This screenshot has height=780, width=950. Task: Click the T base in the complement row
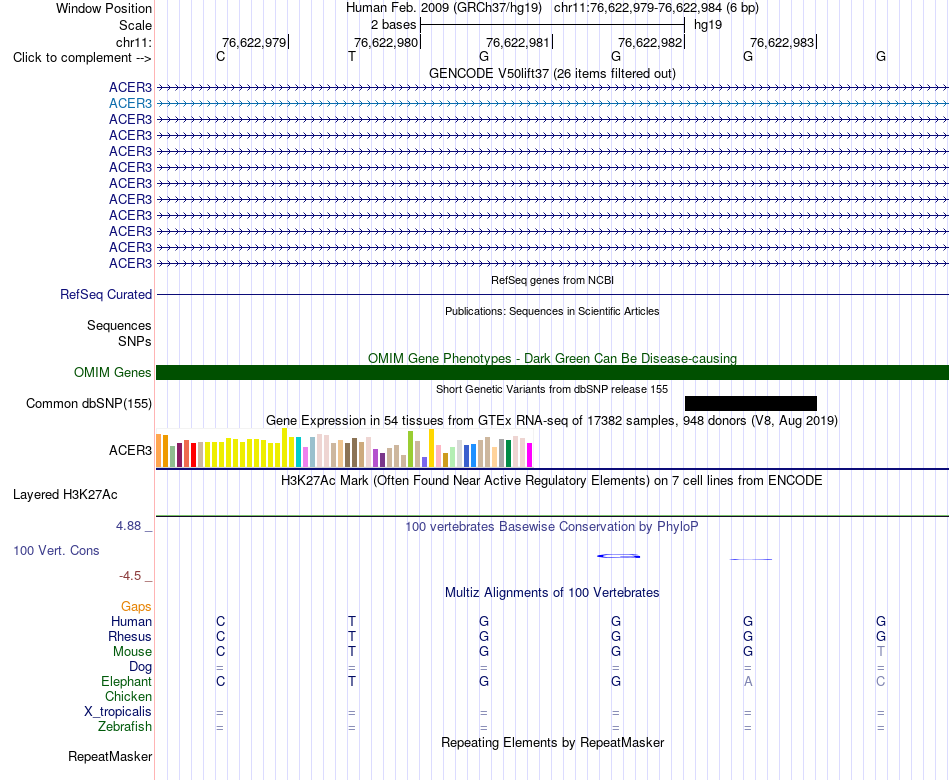point(352,56)
